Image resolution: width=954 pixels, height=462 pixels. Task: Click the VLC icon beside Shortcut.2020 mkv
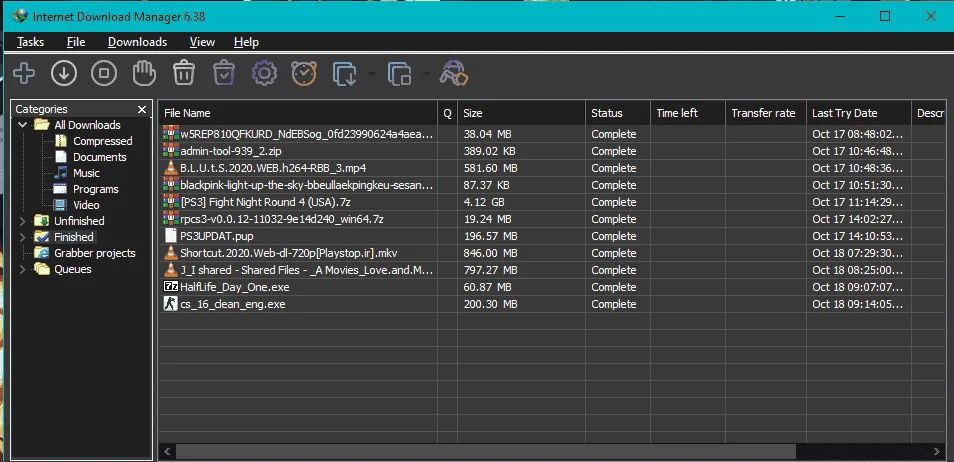pos(170,253)
